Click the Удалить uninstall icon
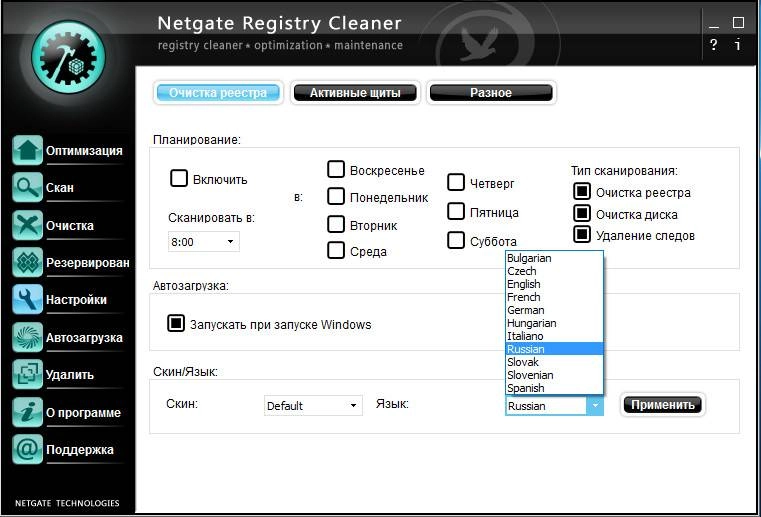761x517 pixels. coord(27,374)
